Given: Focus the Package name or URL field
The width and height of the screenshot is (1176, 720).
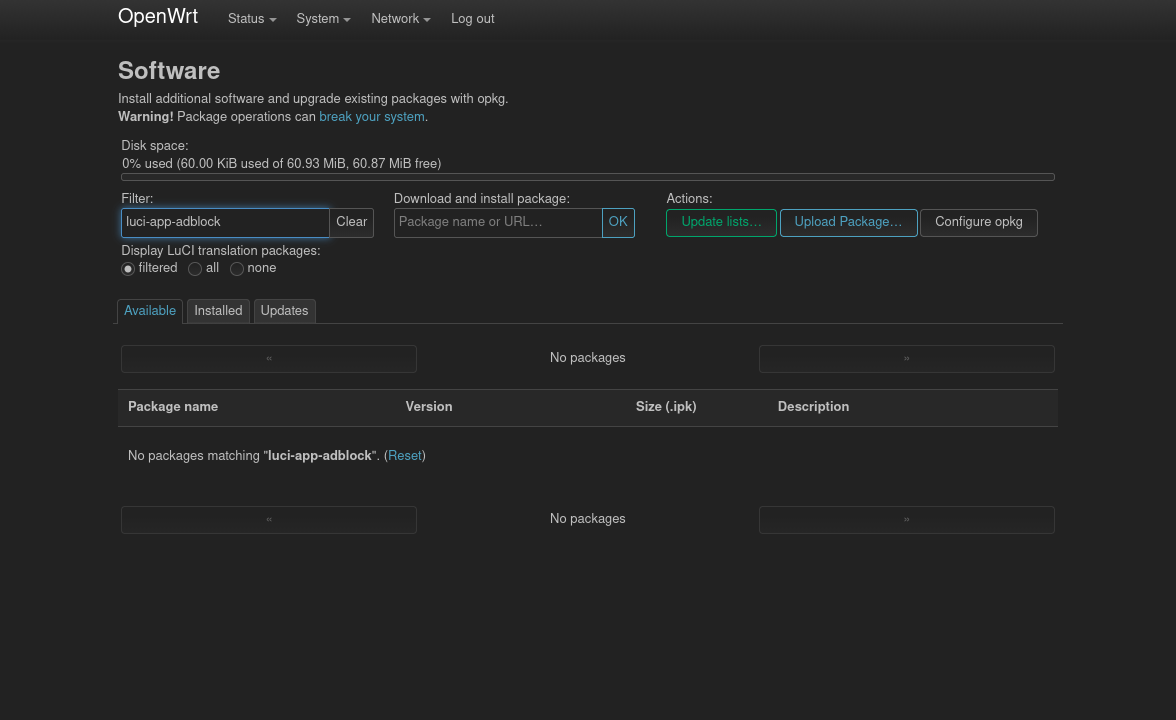Looking at the screenshot, I should pyautogui.click(x=498, y=223).
